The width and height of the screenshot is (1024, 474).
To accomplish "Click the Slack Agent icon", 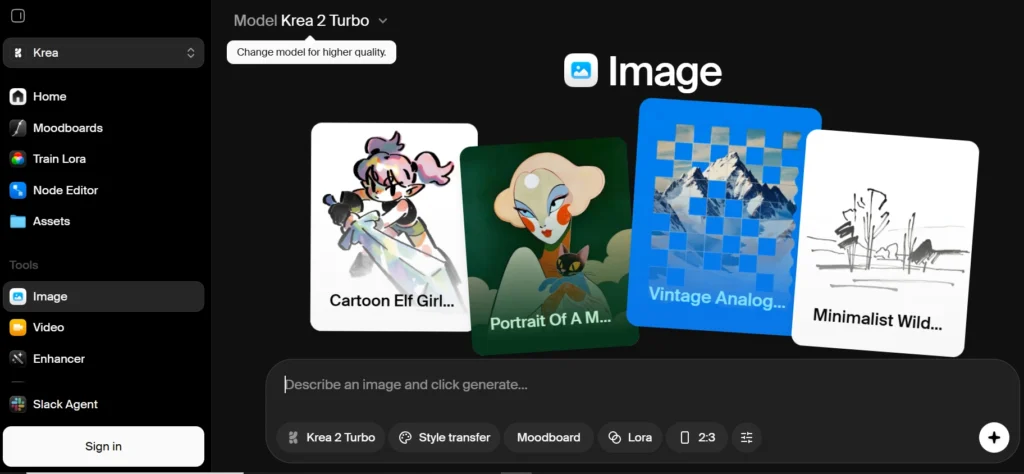I will pyautogui.click(x=18, y=404).
